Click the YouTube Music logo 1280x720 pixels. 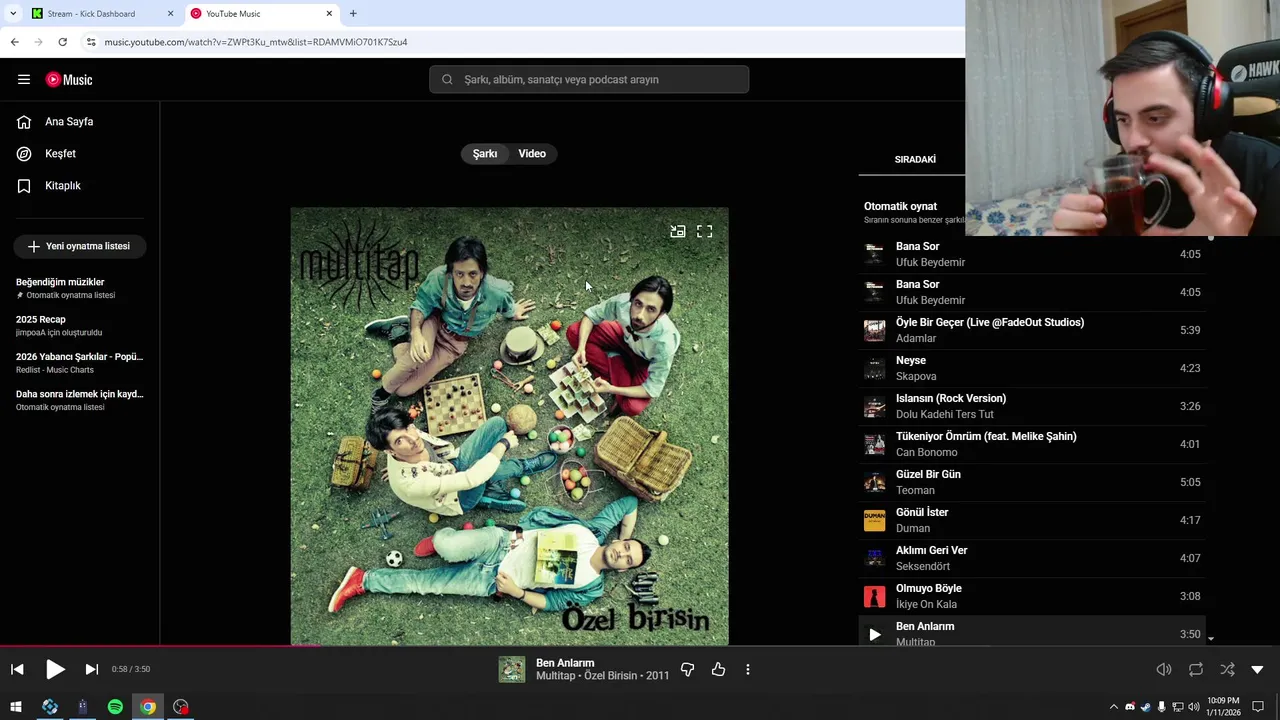coord(69,80)
